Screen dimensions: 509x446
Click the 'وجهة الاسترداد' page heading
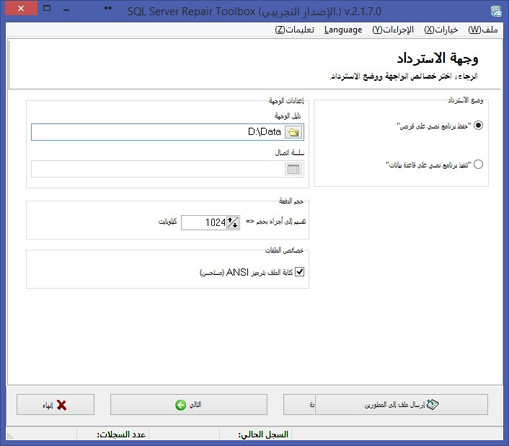437,59
